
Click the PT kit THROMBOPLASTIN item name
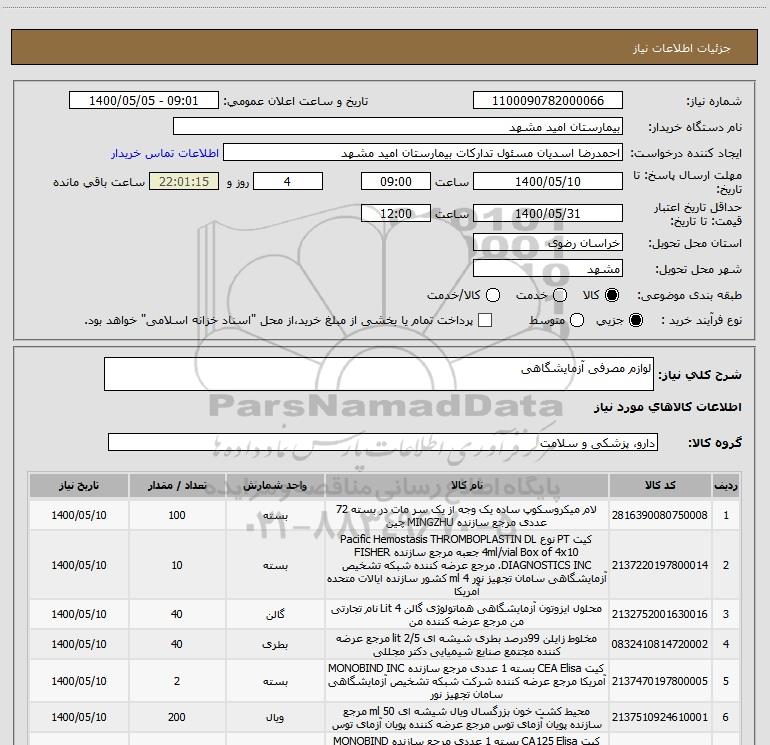point(467,565)
